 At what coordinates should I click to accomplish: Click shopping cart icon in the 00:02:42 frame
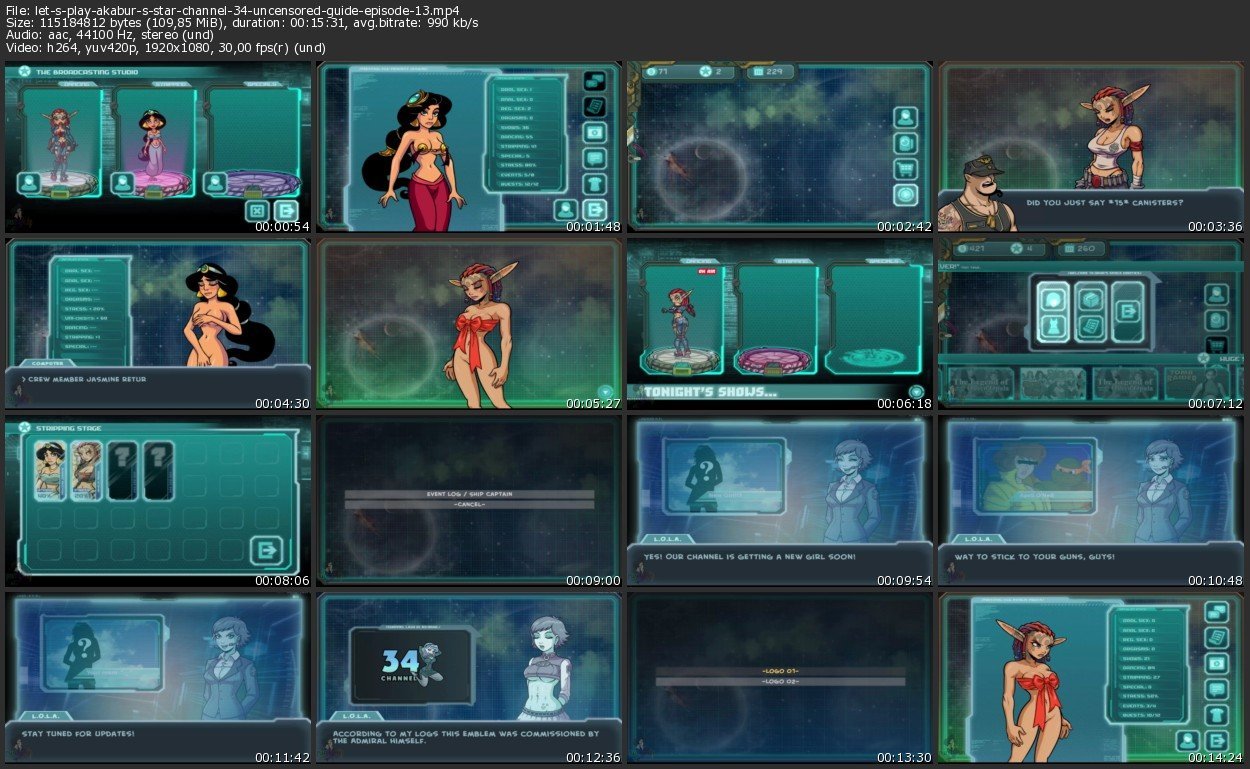[x=906, y=169]
